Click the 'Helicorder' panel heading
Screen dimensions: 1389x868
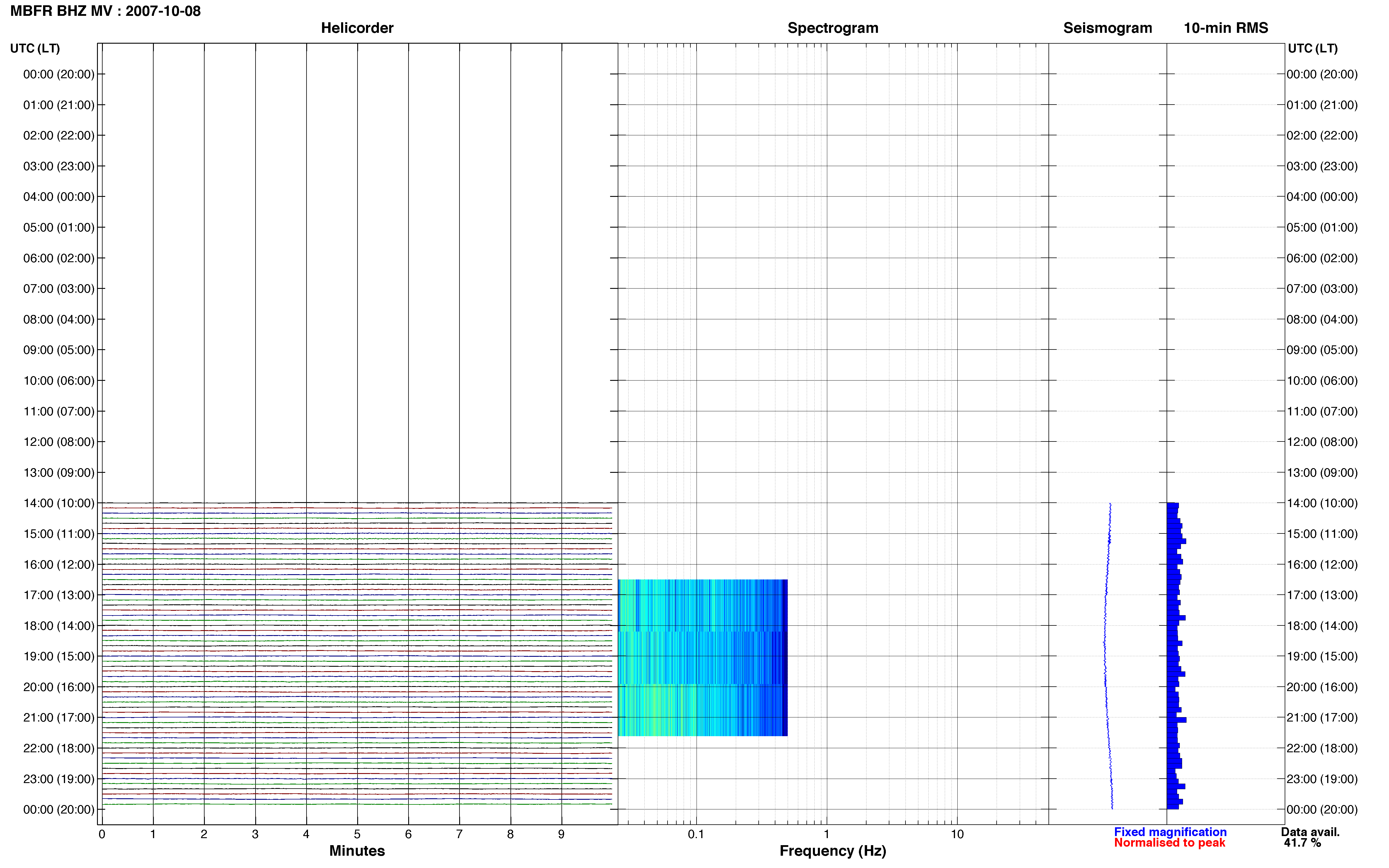[x=357, y=28]
